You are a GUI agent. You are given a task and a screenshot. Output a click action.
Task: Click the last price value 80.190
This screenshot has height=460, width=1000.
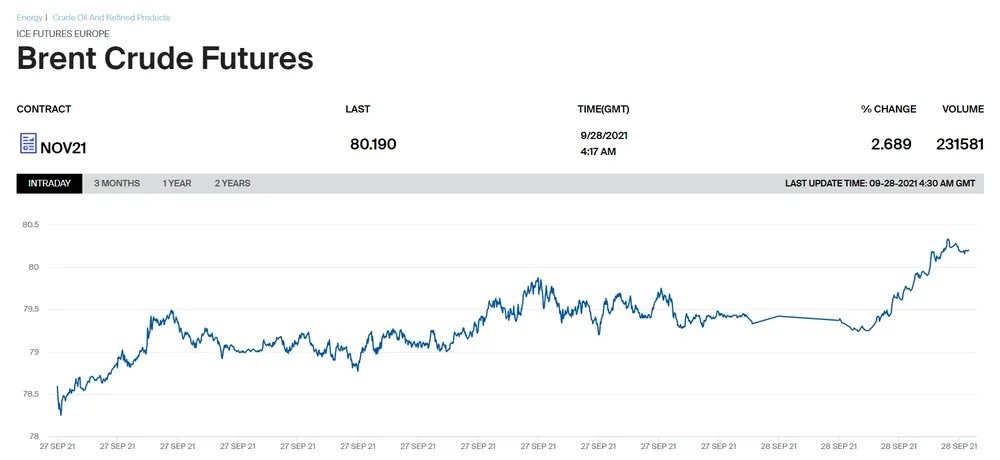(x=373, y=144)
